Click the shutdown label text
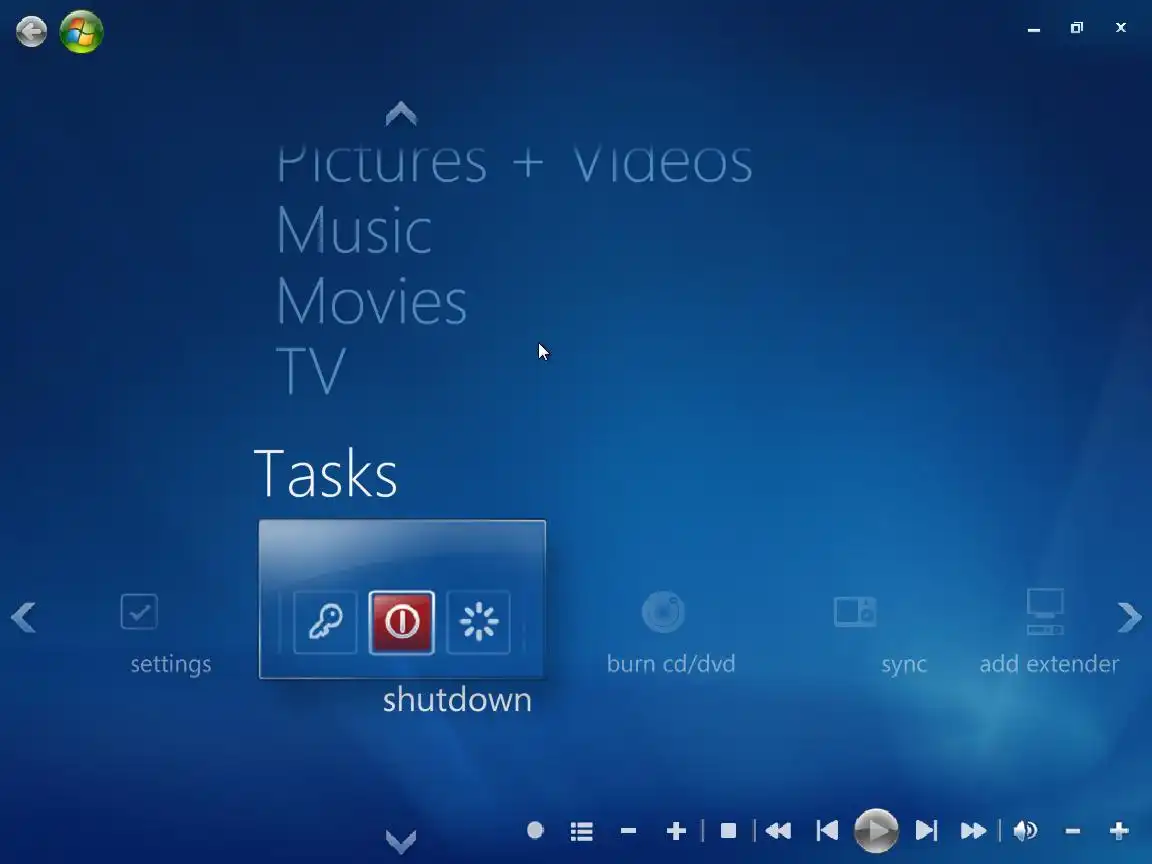Image resolution: width=1152 pixels, height=864 pixels. click(x=457, y=699)
